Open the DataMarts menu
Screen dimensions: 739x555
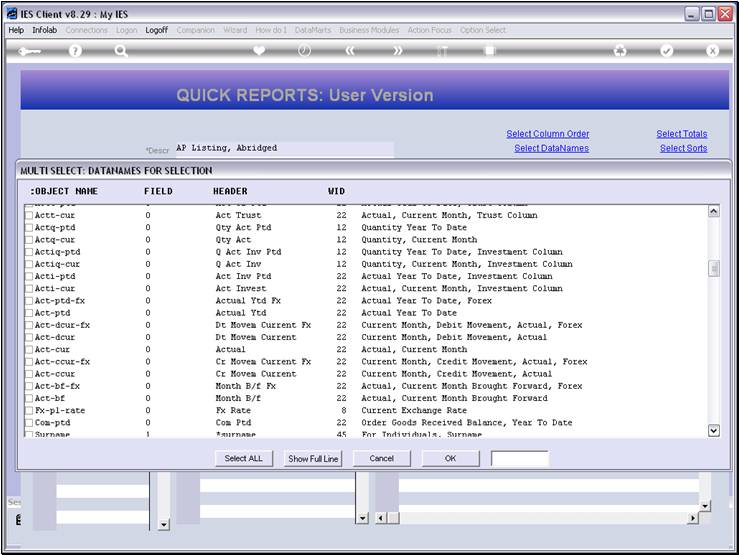pos(312,30)
